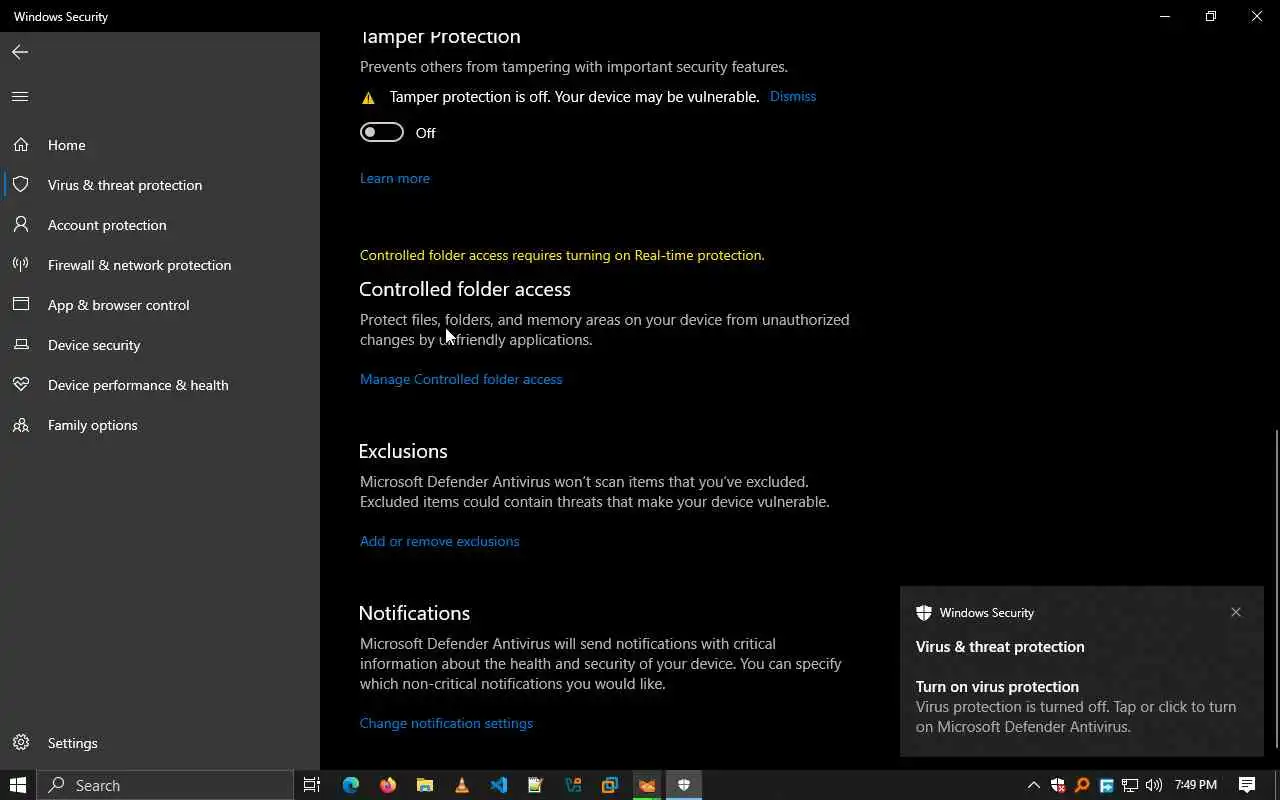Image resolution: width=1280 pixels, height=800 pixels.
Task: Click Turn on virus protection notification
Action: 1082,671
